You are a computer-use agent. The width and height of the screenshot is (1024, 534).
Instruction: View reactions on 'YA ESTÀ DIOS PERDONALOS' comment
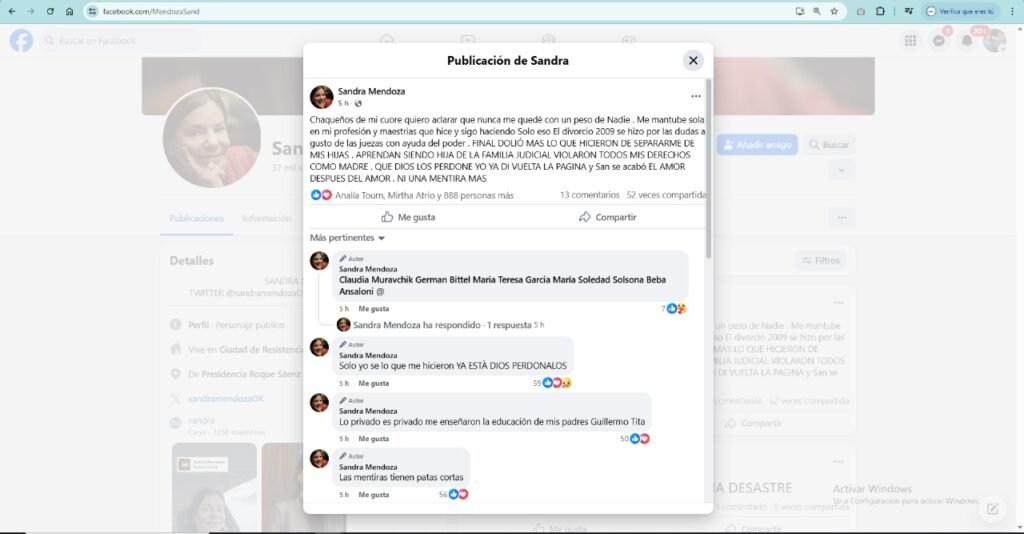[552, 383]
